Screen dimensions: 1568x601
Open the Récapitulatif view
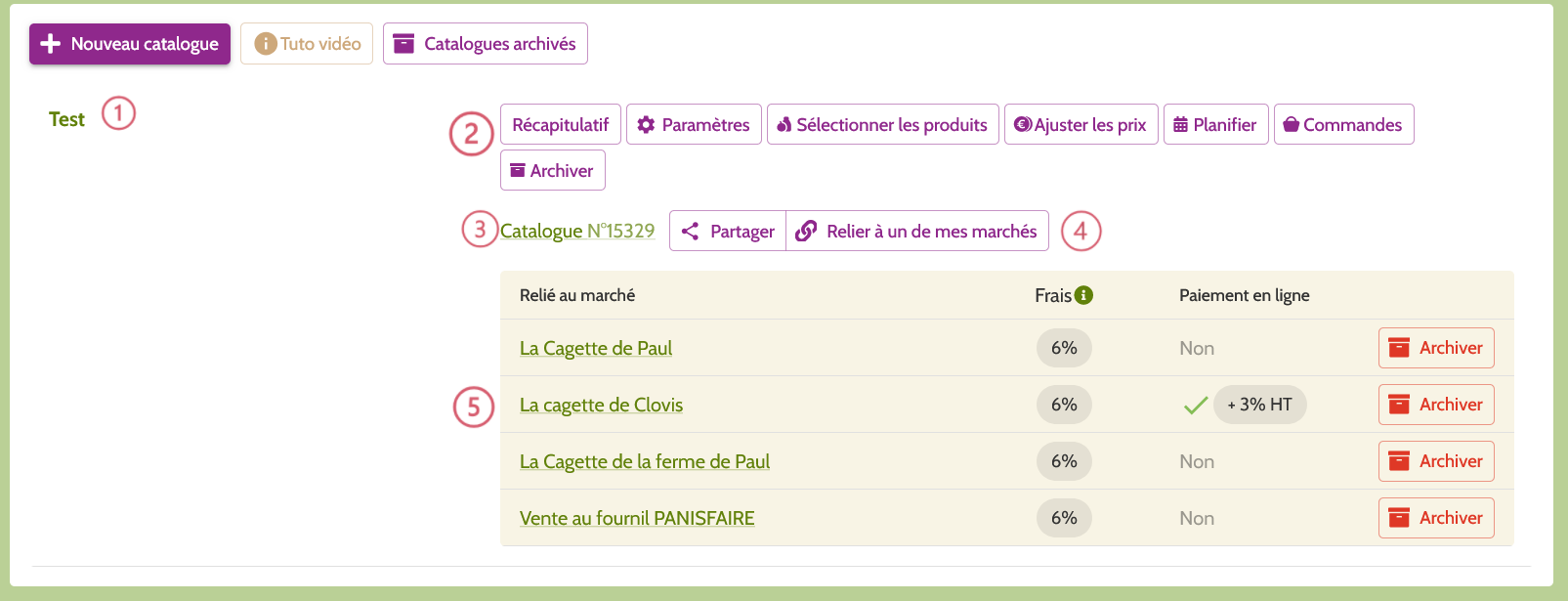[561, 124]
